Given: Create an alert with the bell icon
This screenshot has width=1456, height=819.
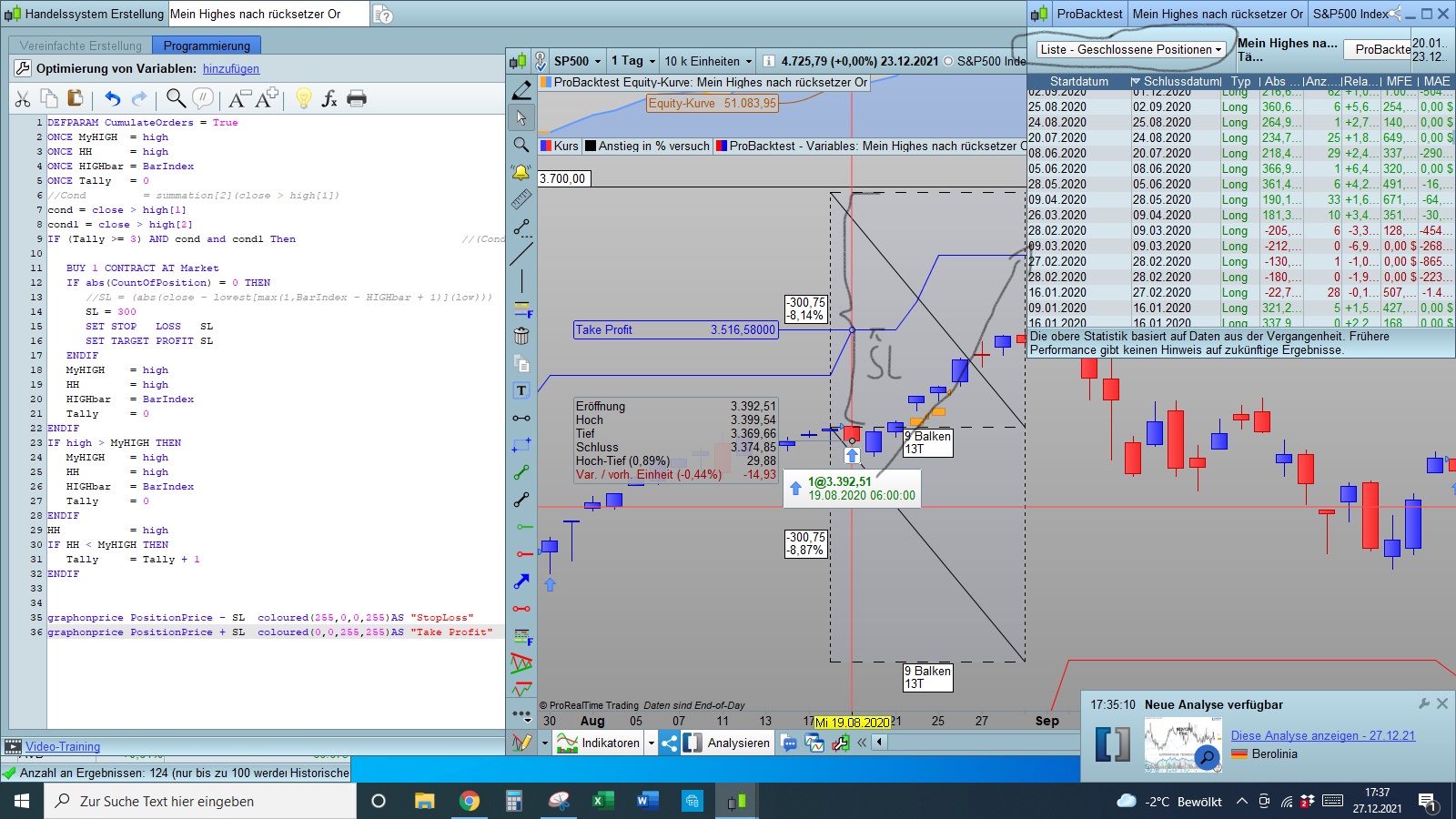Looking at the screenshot, I should pyautogui.click(x=521, y=172).
